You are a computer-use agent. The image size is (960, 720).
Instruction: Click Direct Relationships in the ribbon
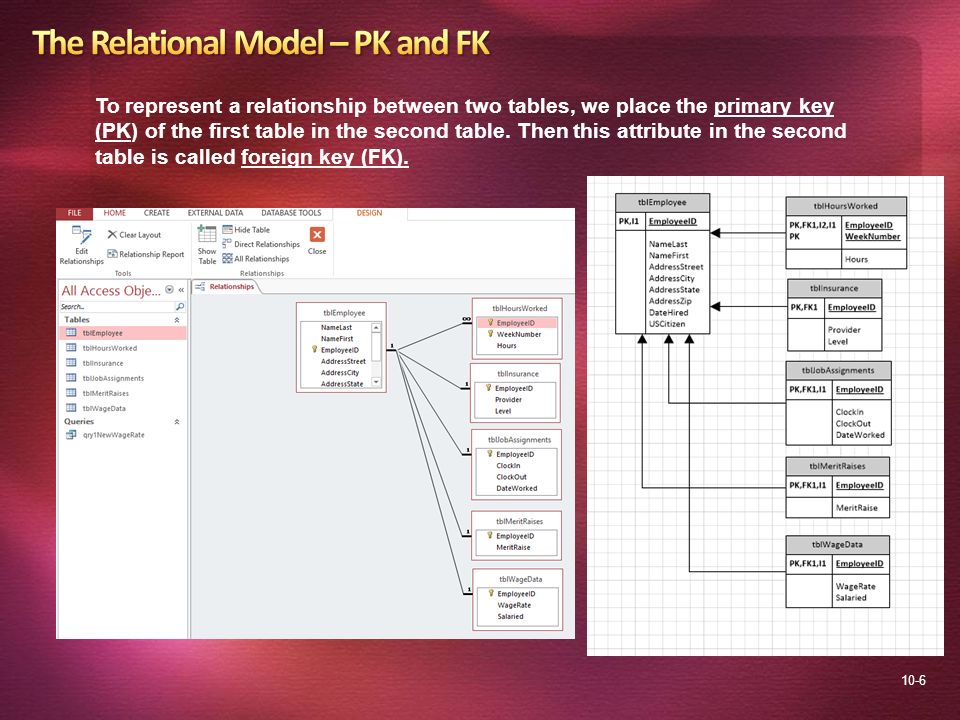[261, 244]
